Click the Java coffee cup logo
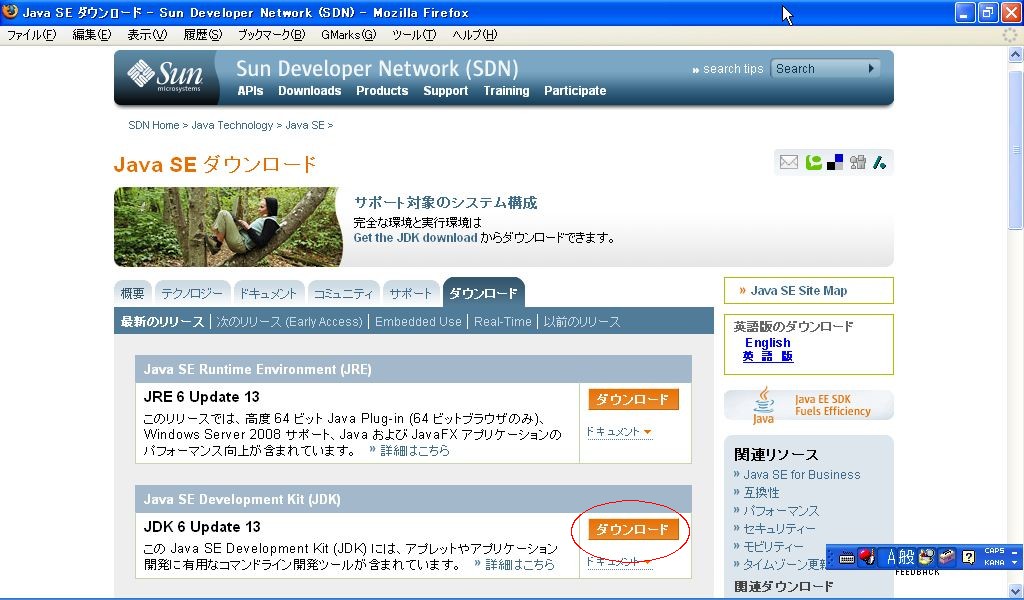 point(763,405)
